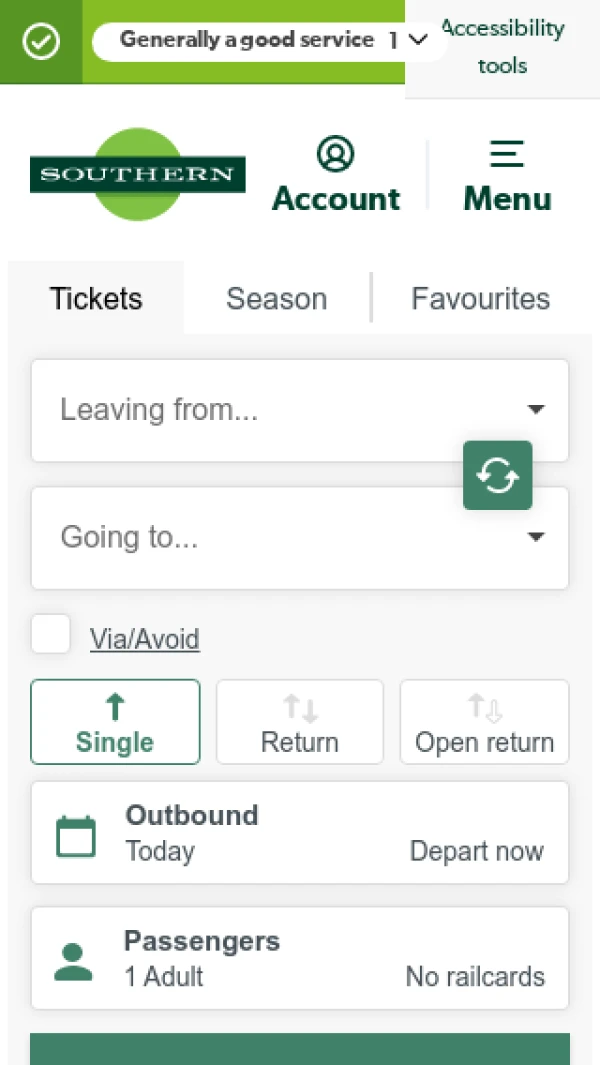This screenshot has height=1065, width=600.
Task: Open the Account login page
Action: (335, 175)
